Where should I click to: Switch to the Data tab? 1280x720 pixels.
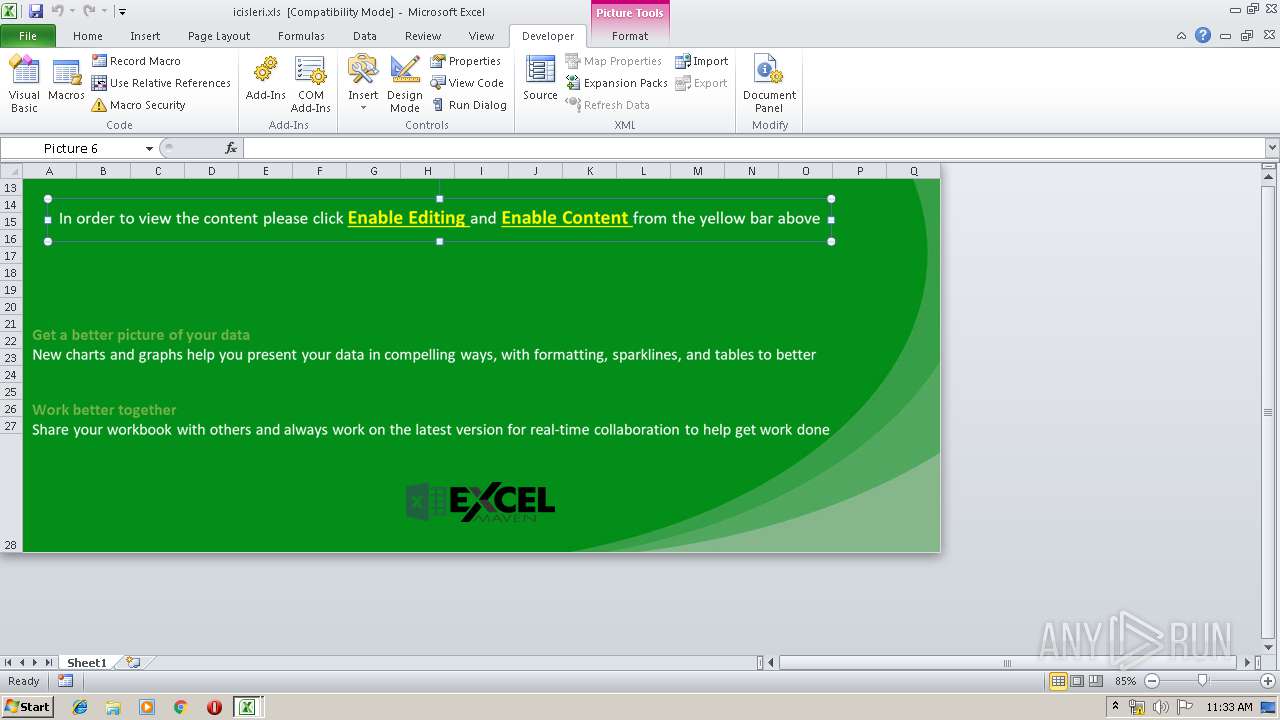(x=365, y=36)
